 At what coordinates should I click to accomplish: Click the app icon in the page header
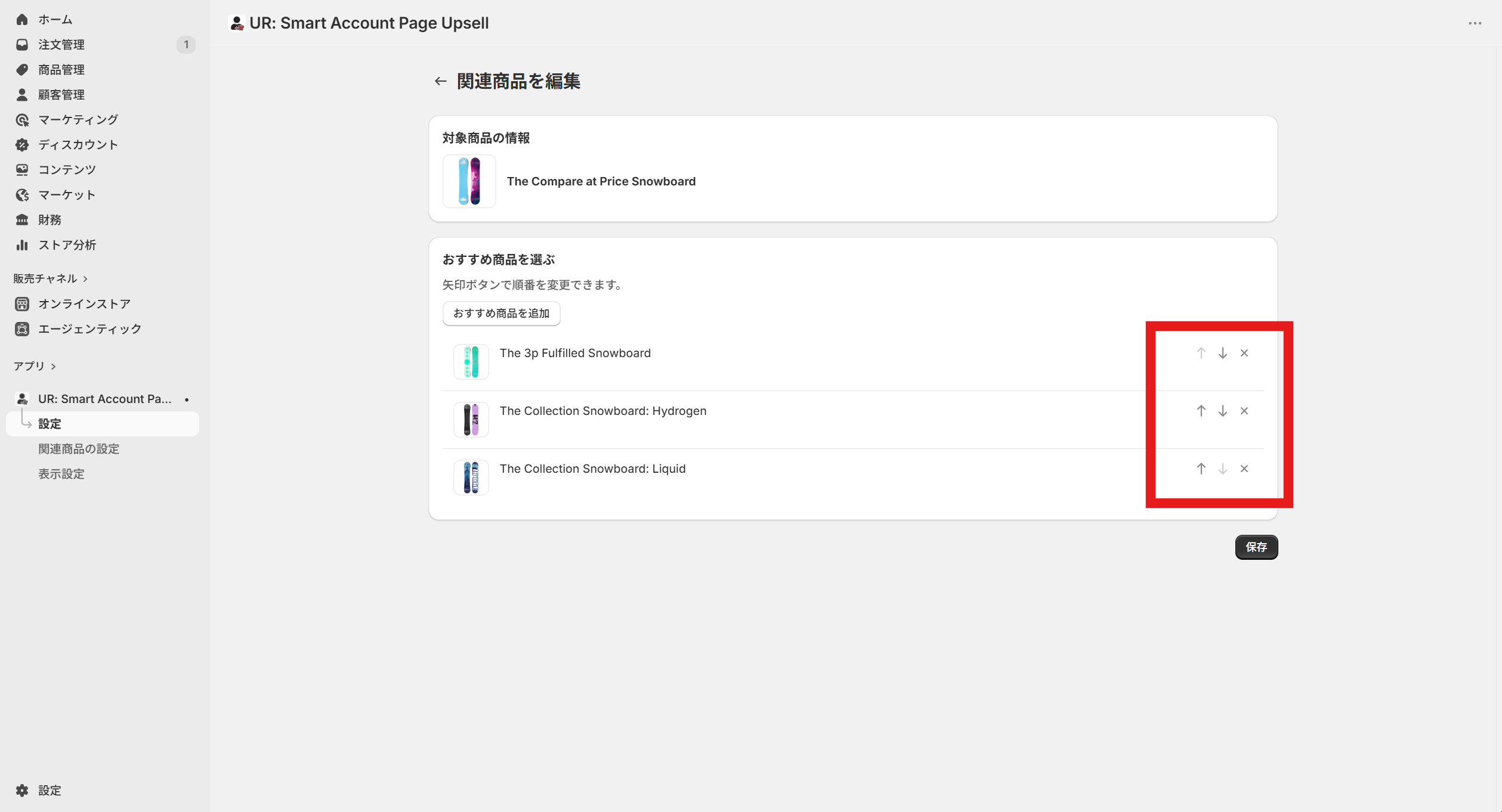pos(237,23)
